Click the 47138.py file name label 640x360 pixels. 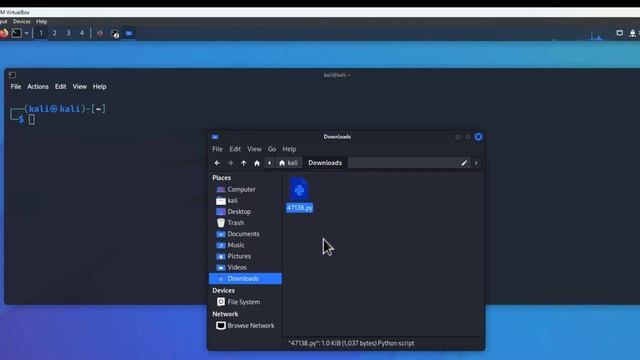point(300,208)
